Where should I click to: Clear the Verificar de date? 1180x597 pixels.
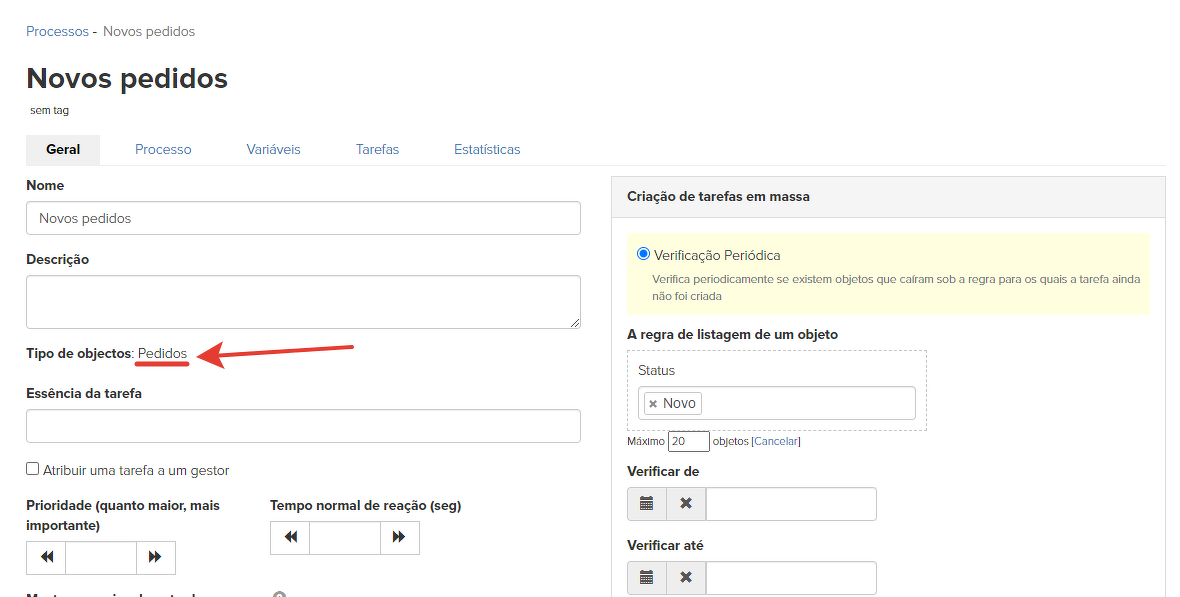click(x=686, y=504)
